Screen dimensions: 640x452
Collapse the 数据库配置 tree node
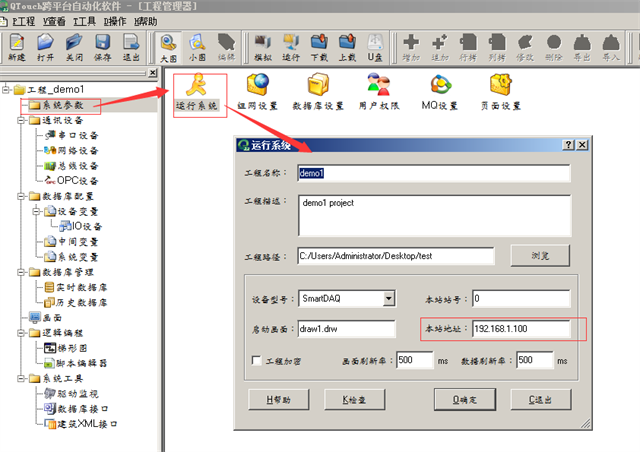(x=21, y=197)
